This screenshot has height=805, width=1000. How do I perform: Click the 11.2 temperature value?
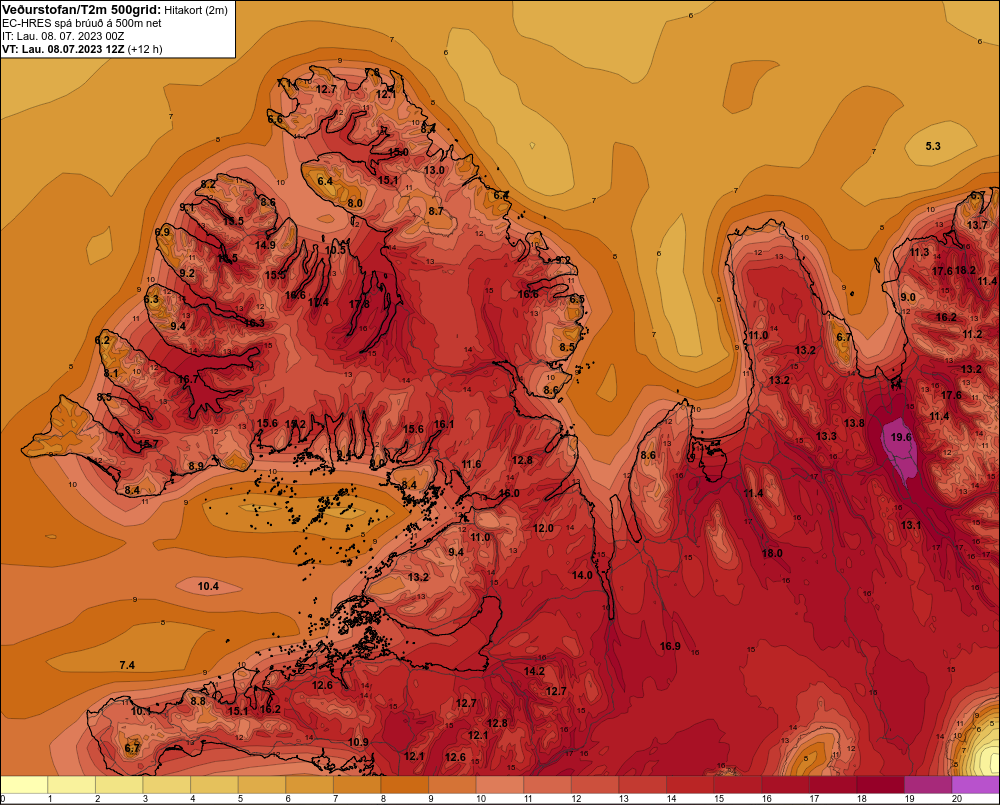click(973, 334)
